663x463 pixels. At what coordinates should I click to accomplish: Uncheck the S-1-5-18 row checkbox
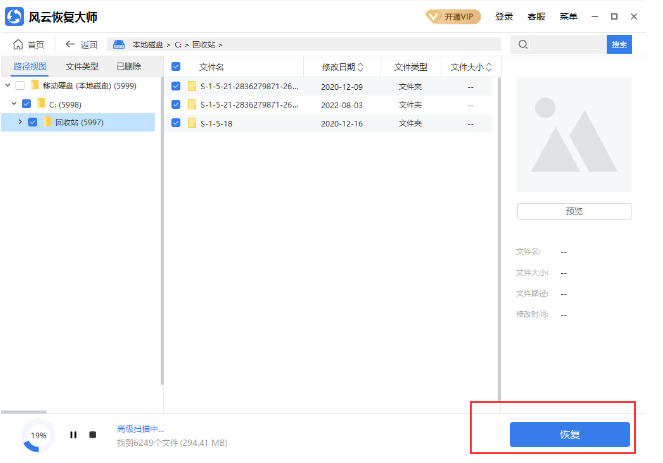(x=176, y=122)
